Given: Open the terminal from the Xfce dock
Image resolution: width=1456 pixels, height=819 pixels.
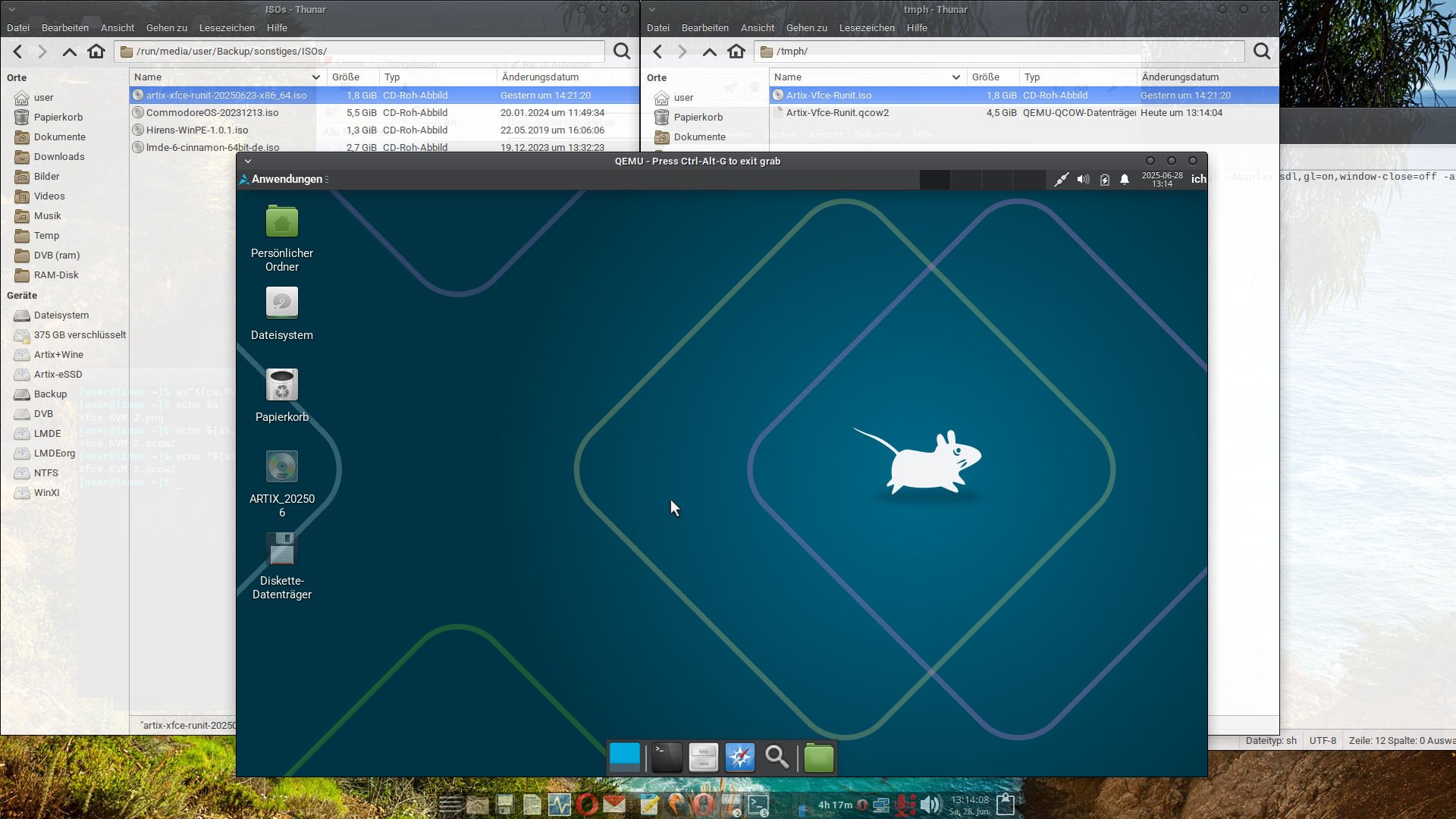Looking at the screenshot, I should [x=667, y=758].
